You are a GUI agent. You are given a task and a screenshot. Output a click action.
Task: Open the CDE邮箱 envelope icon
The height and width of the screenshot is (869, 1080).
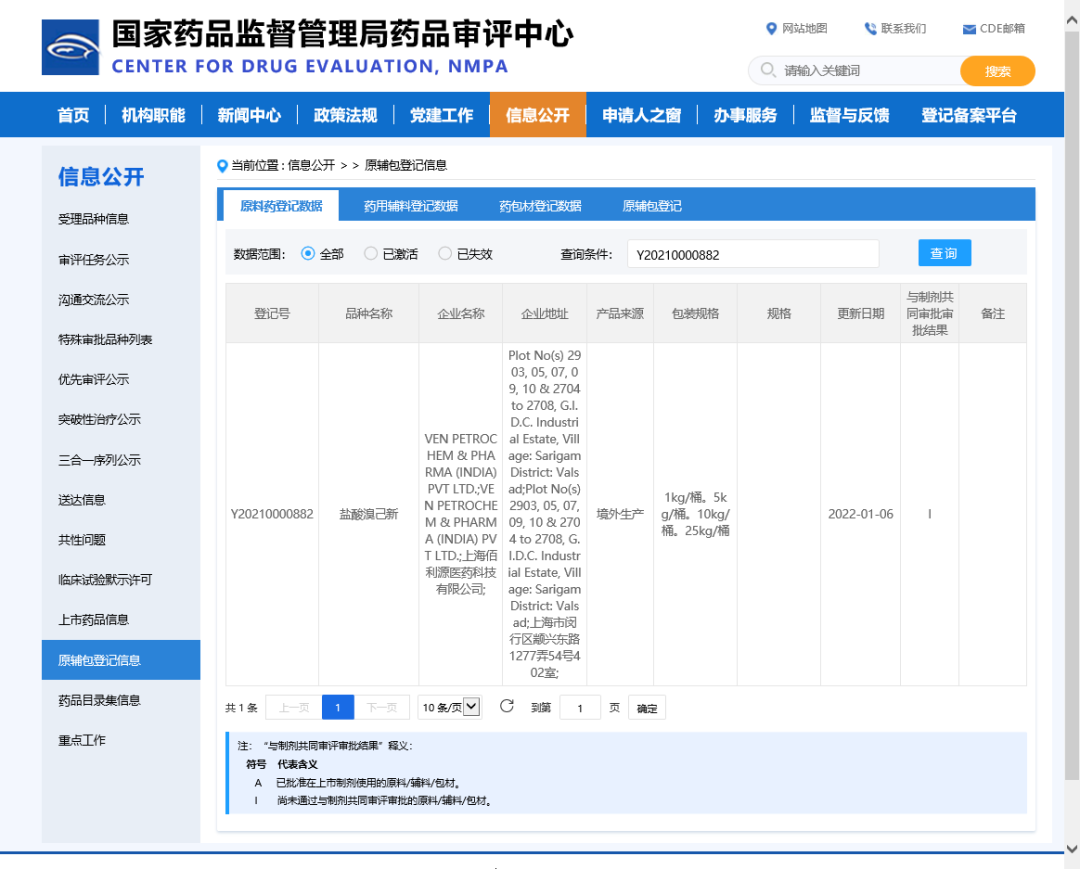pyautogui.click(x=969, y=29)
